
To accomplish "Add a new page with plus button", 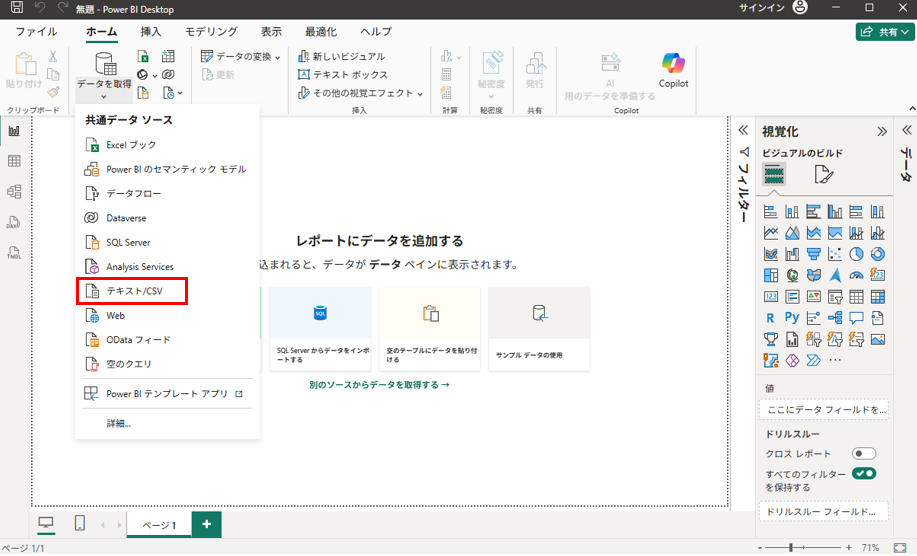I will pyautogui.click(x=206, y=524).
